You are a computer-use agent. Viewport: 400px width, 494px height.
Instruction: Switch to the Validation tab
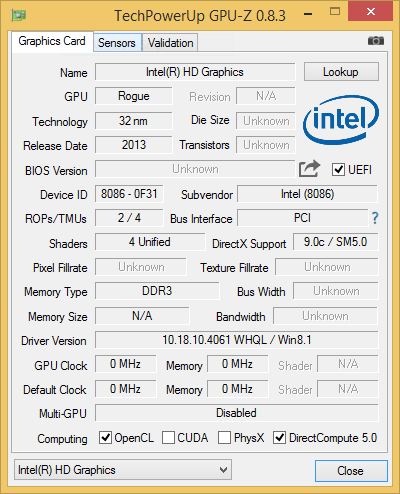click(x=170, y=42)
